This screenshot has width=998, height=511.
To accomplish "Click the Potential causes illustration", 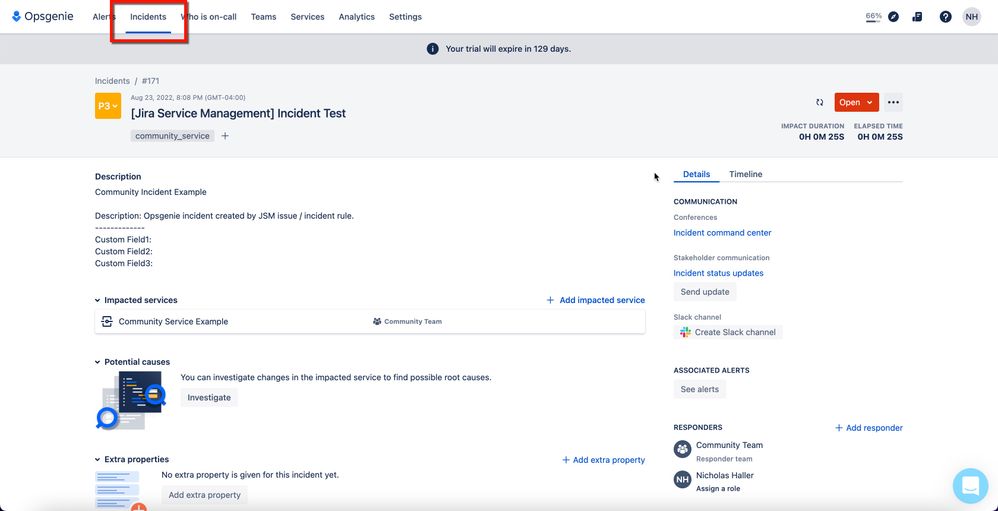I will point(130,400).
